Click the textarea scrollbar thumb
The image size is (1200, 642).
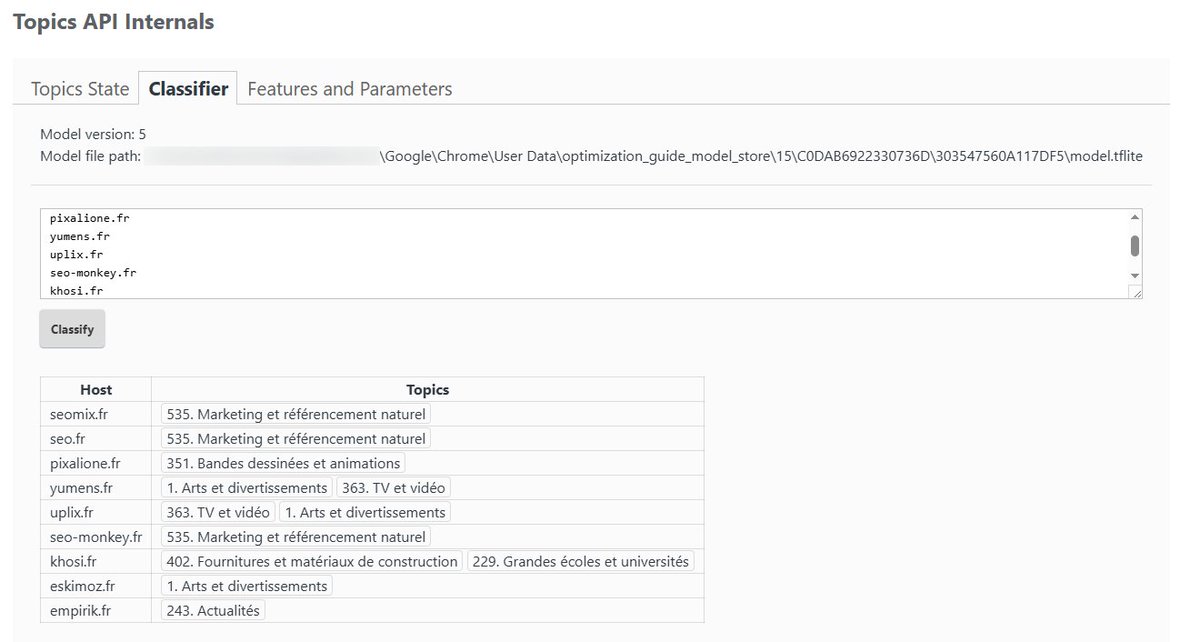coord(1134,246)
